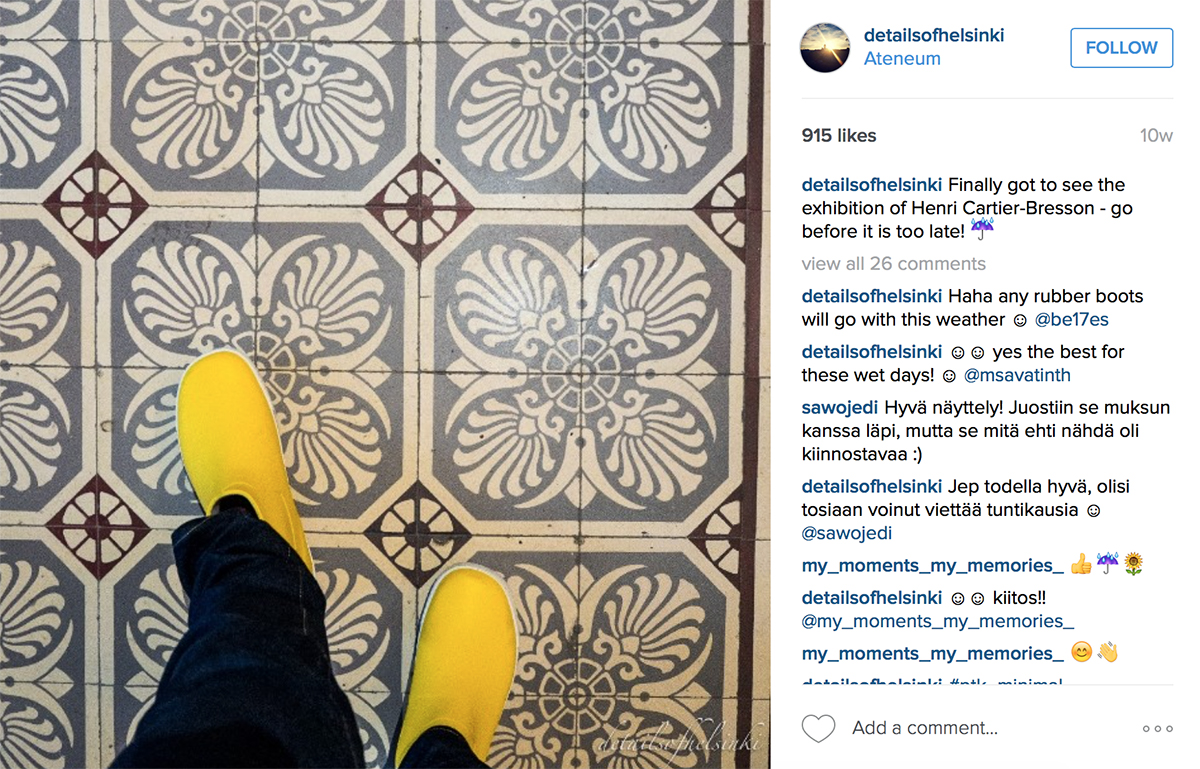Screen dimensions: 1200x769
Task: Like the post with the heart icon
Action: pos(818,728)
